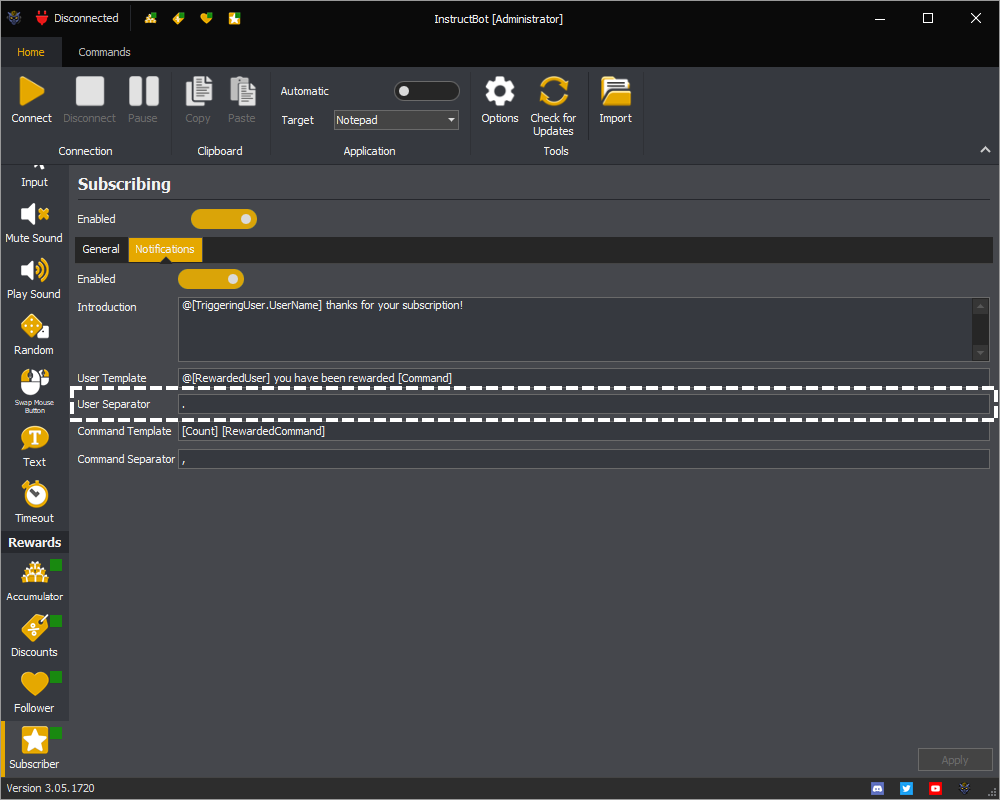Select the Input command in sidebar

click(34, 175)
